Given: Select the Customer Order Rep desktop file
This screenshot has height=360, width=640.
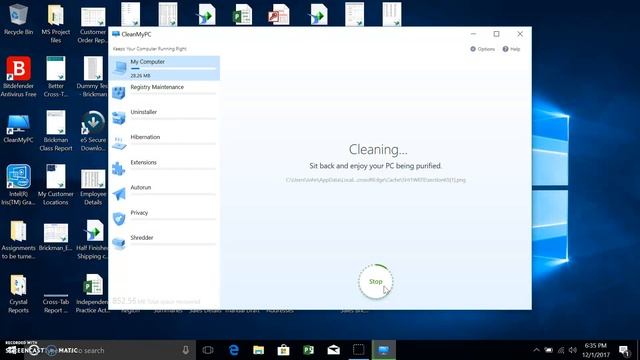Looking at the screenshot, I should coord(93,24).
